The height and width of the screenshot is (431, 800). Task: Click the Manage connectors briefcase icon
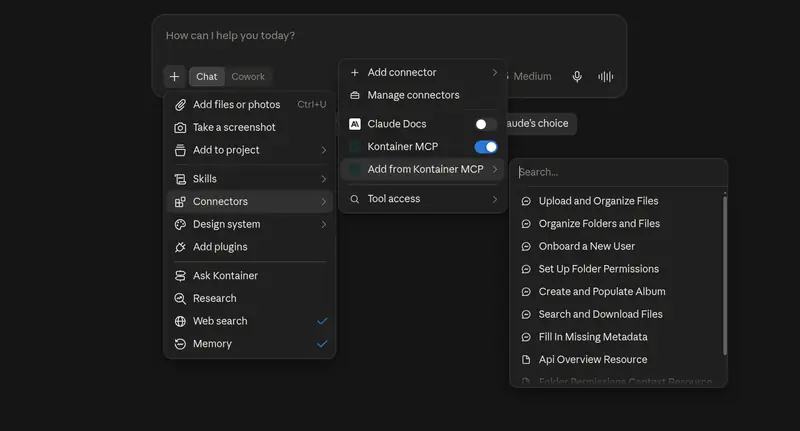(355, 95)
